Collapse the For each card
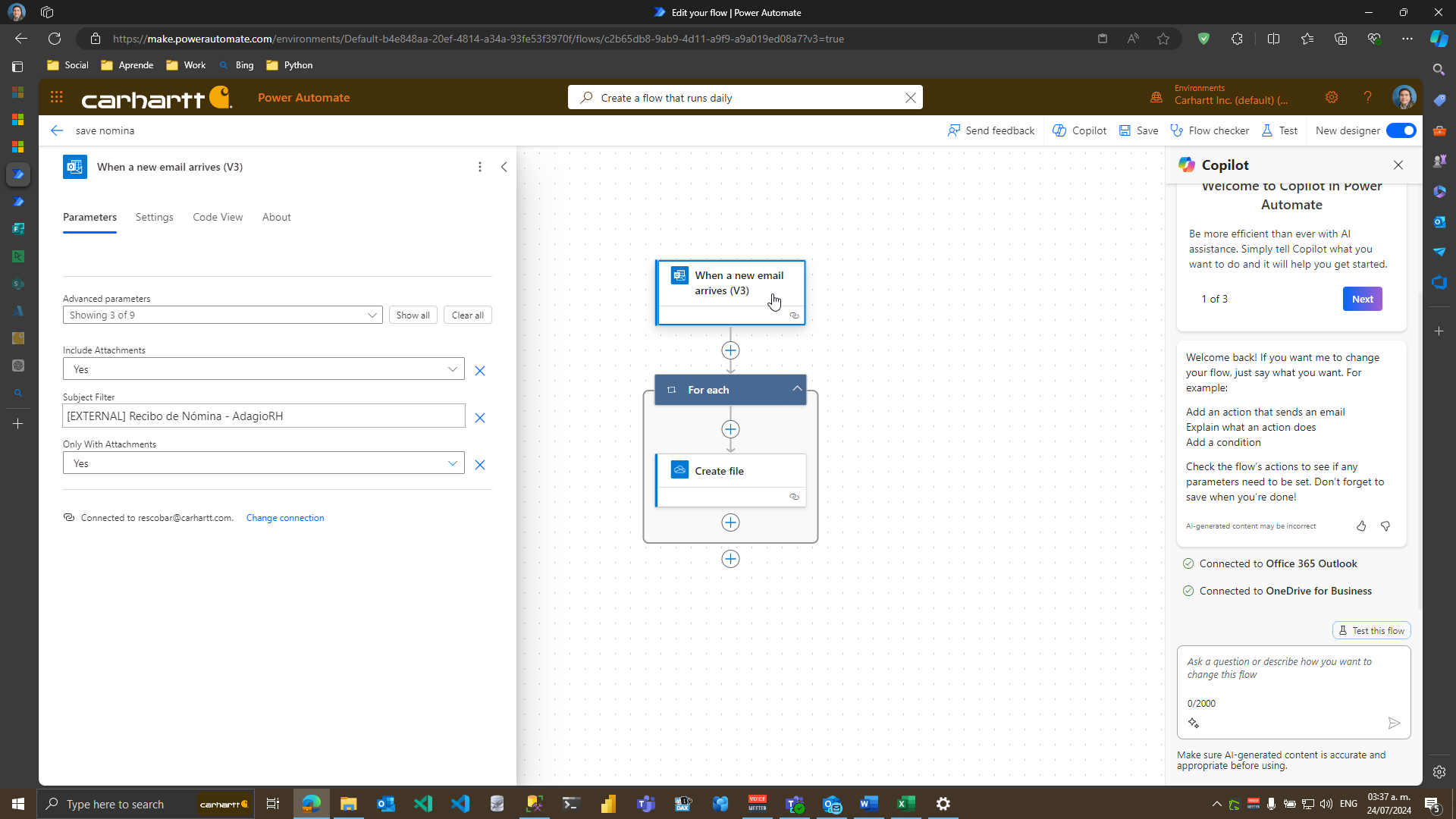 click(x=795, y=388)
